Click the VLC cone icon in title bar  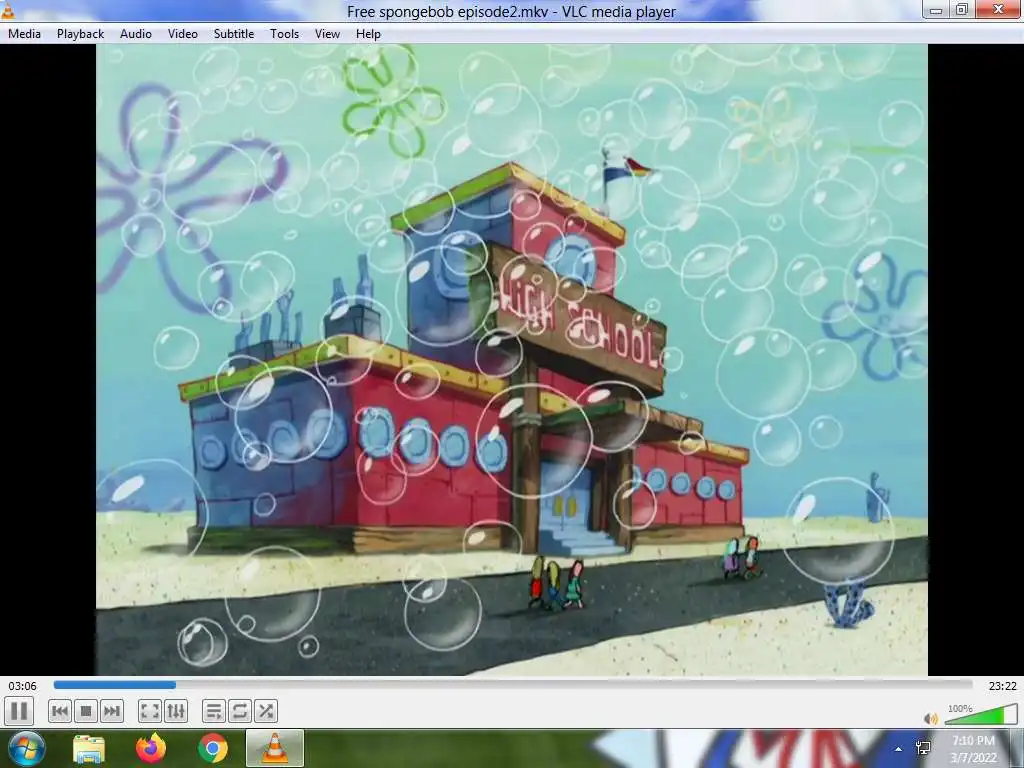(8, 10)
